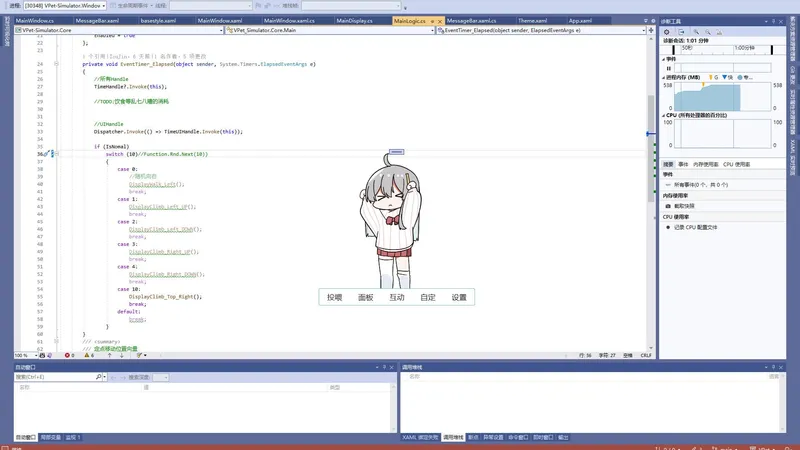The width and height of the screenshot is (800, 450).
Task: Switch to App.xaml tab
Action: click(580, 21)
